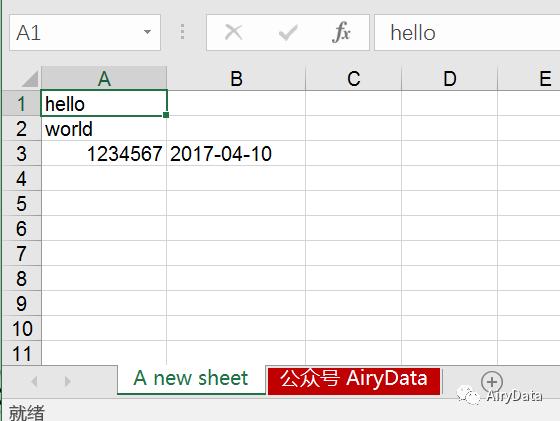
Task: Select row 7 header
Action: [21, 254]
